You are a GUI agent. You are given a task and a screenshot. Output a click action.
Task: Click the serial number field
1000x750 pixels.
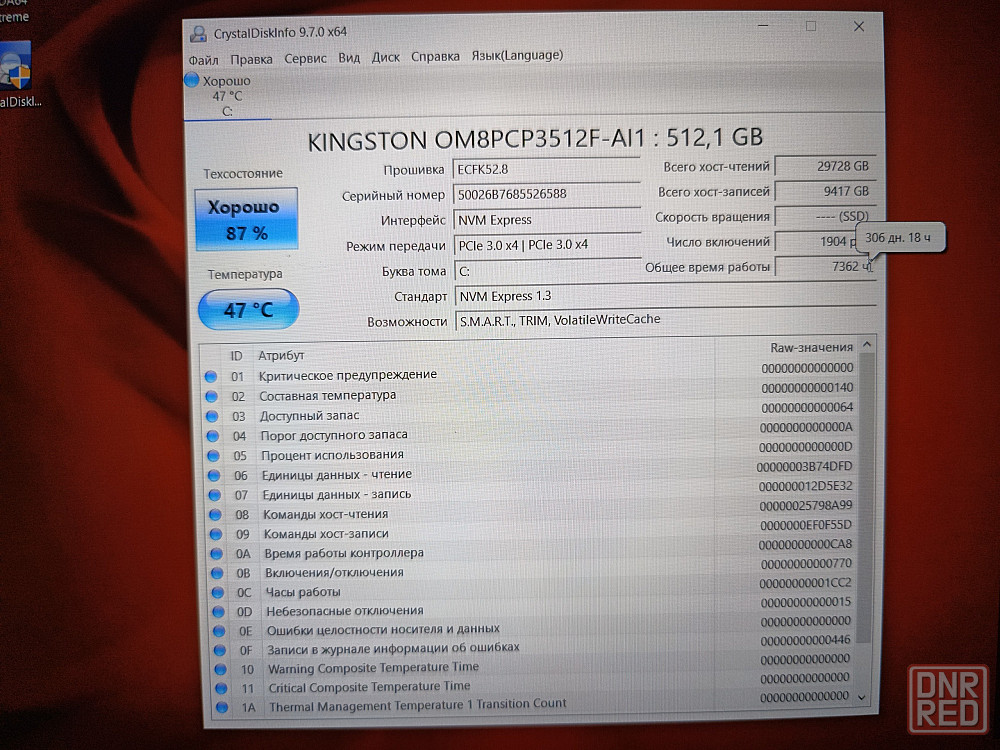(544, 194)
